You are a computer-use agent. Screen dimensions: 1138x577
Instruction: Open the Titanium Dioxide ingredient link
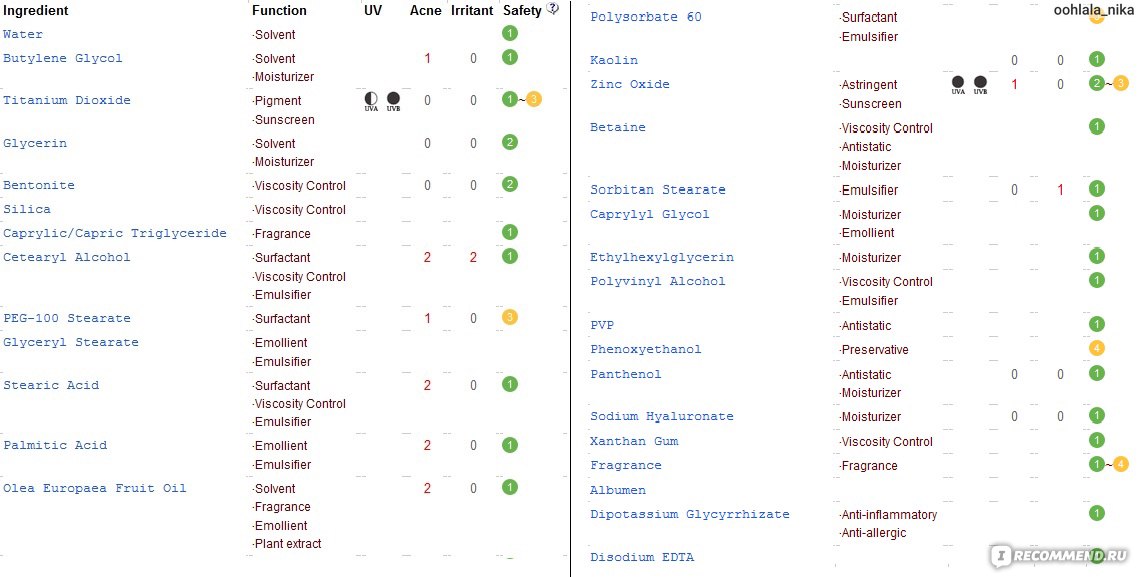pyautogui.click(x=67, y=100)
